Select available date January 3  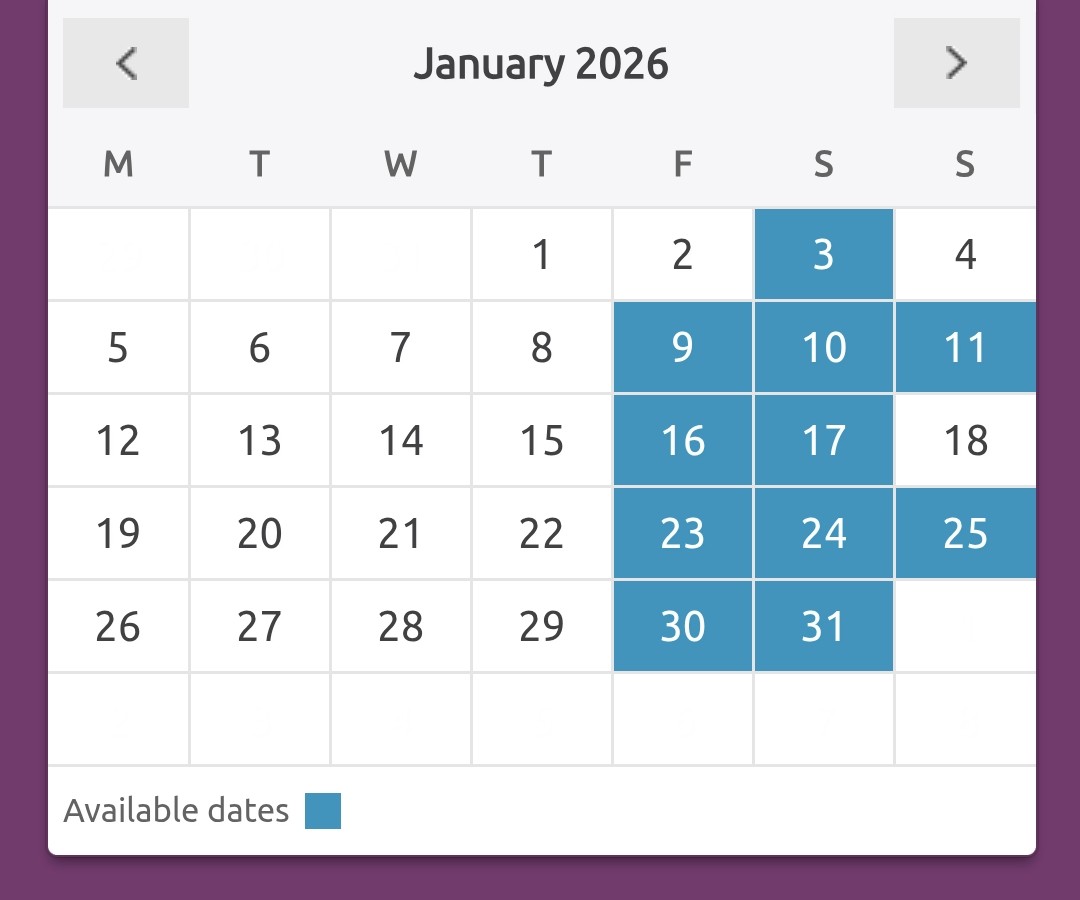pyautogui.click(x=823, y=255)
